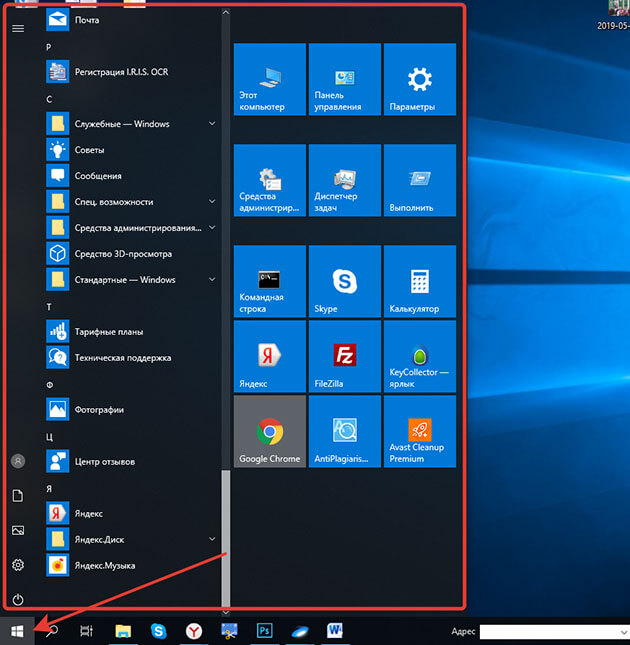Expand the Служебные — Windows folder
Viewport: 630px width, 645px height.
[212, 123]
